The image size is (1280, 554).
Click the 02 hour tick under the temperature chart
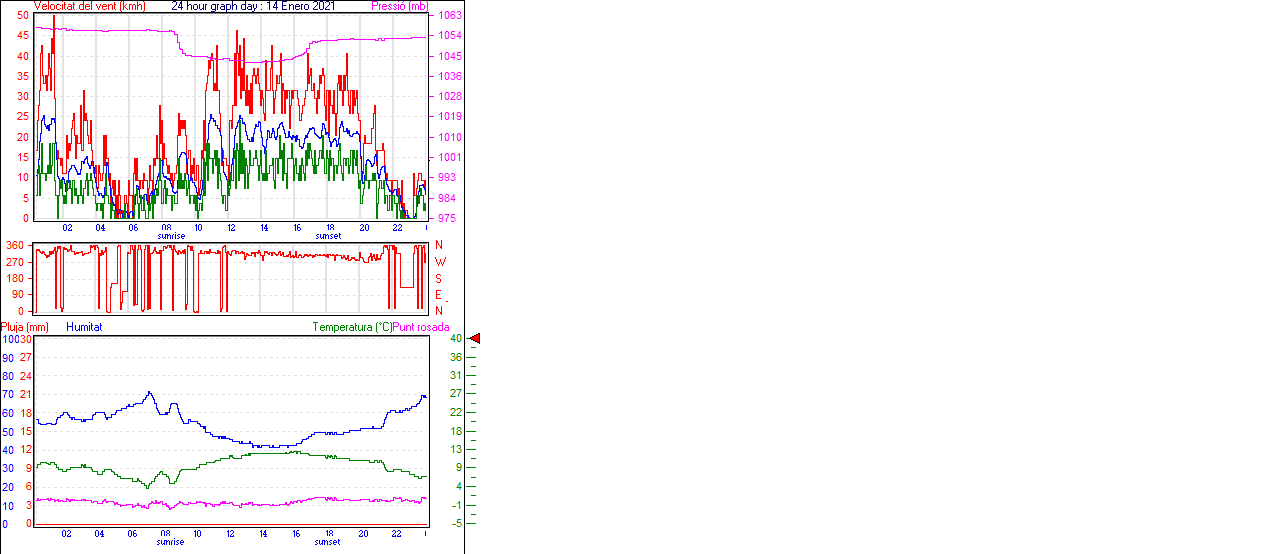tap(67, 534)
